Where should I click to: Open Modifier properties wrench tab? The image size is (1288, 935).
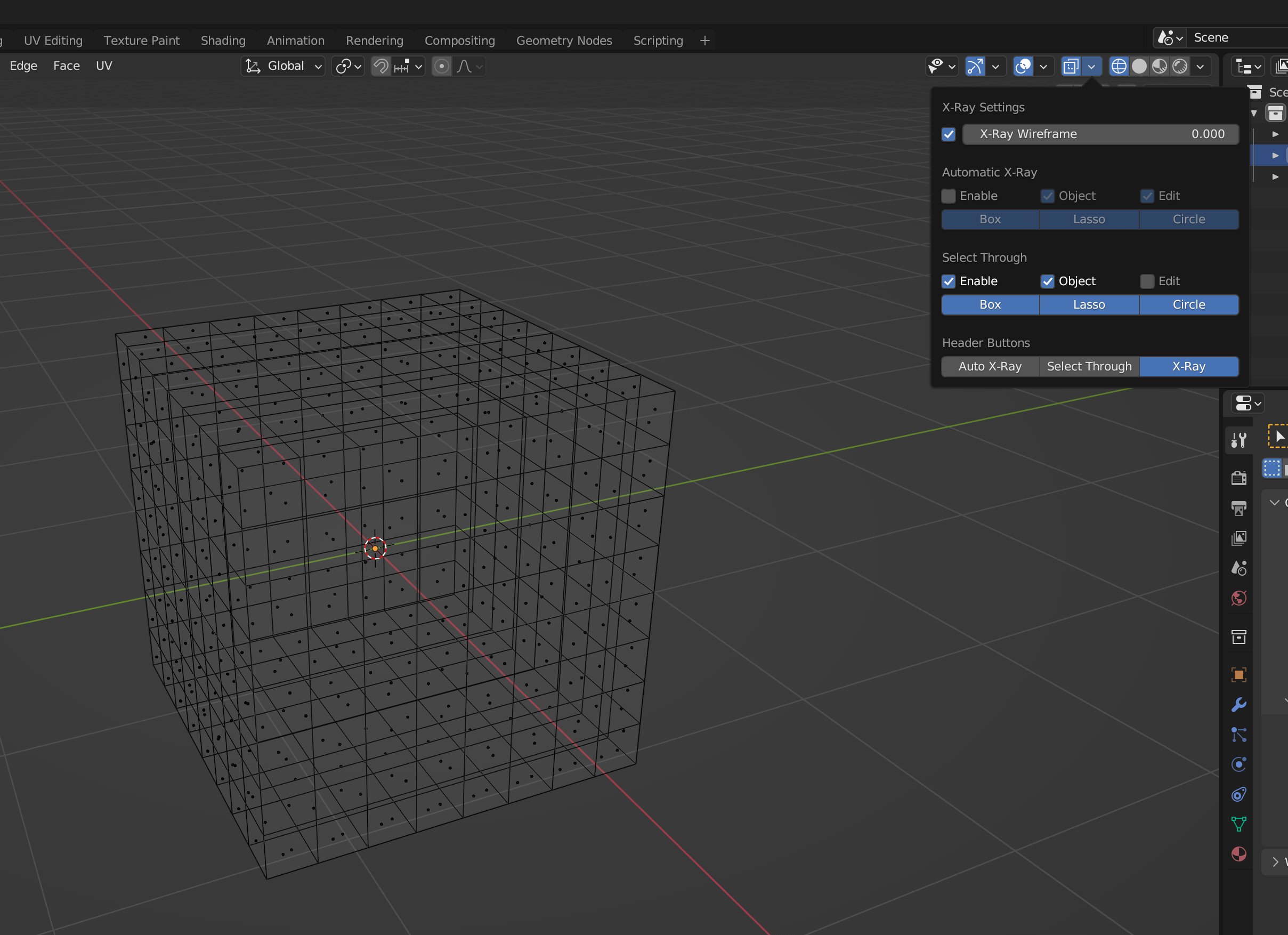coord(1238,704)
